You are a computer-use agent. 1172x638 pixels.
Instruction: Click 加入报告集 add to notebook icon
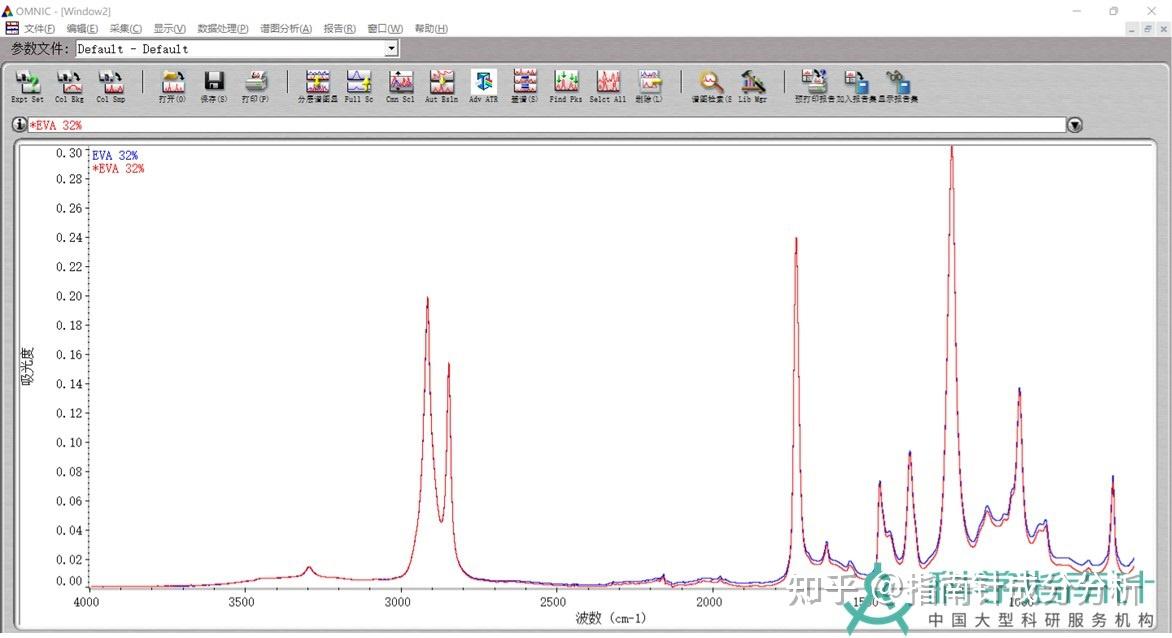click(x=856, y=87)
